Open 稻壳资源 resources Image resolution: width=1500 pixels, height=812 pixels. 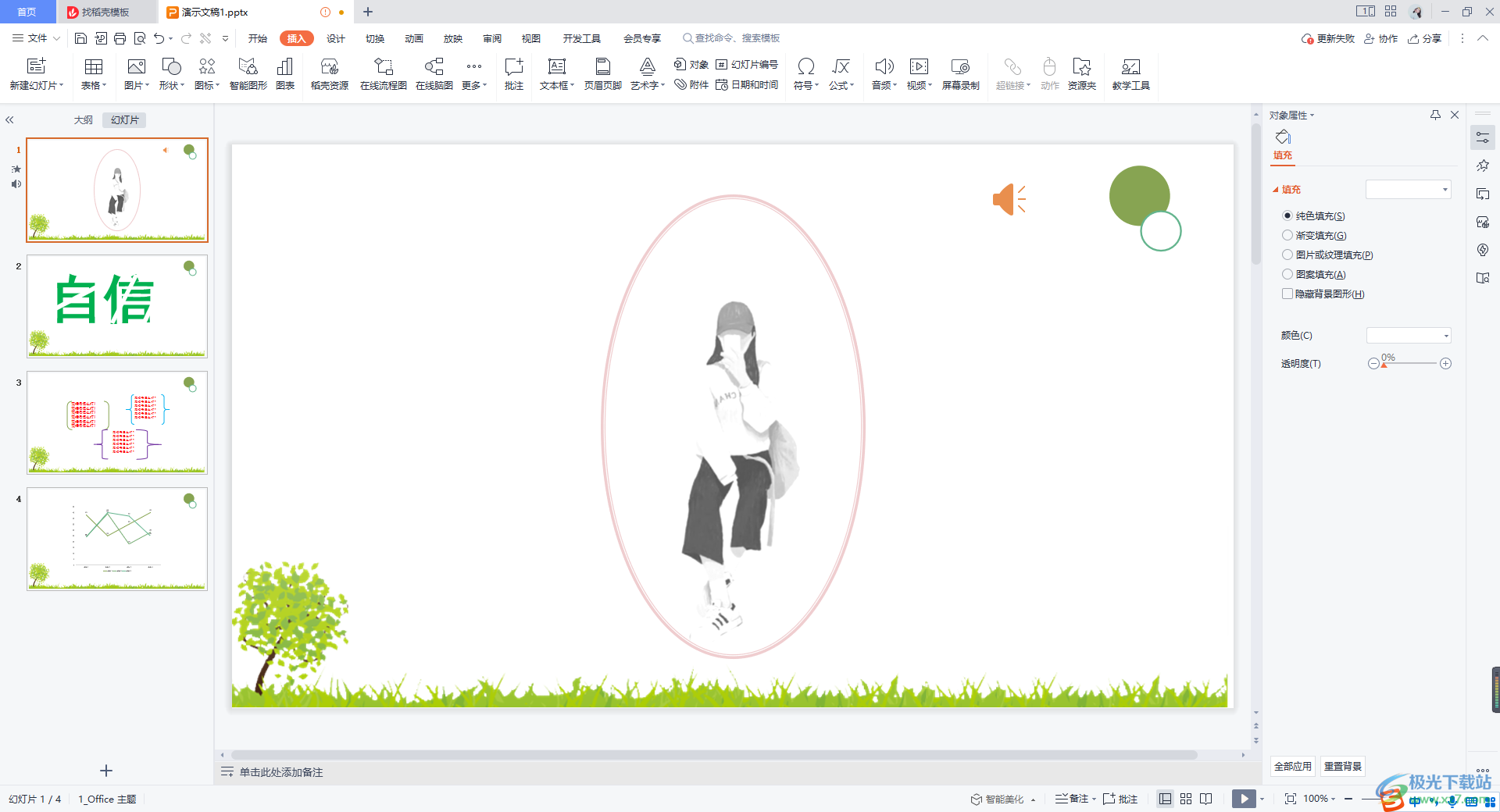coord(330,74)
